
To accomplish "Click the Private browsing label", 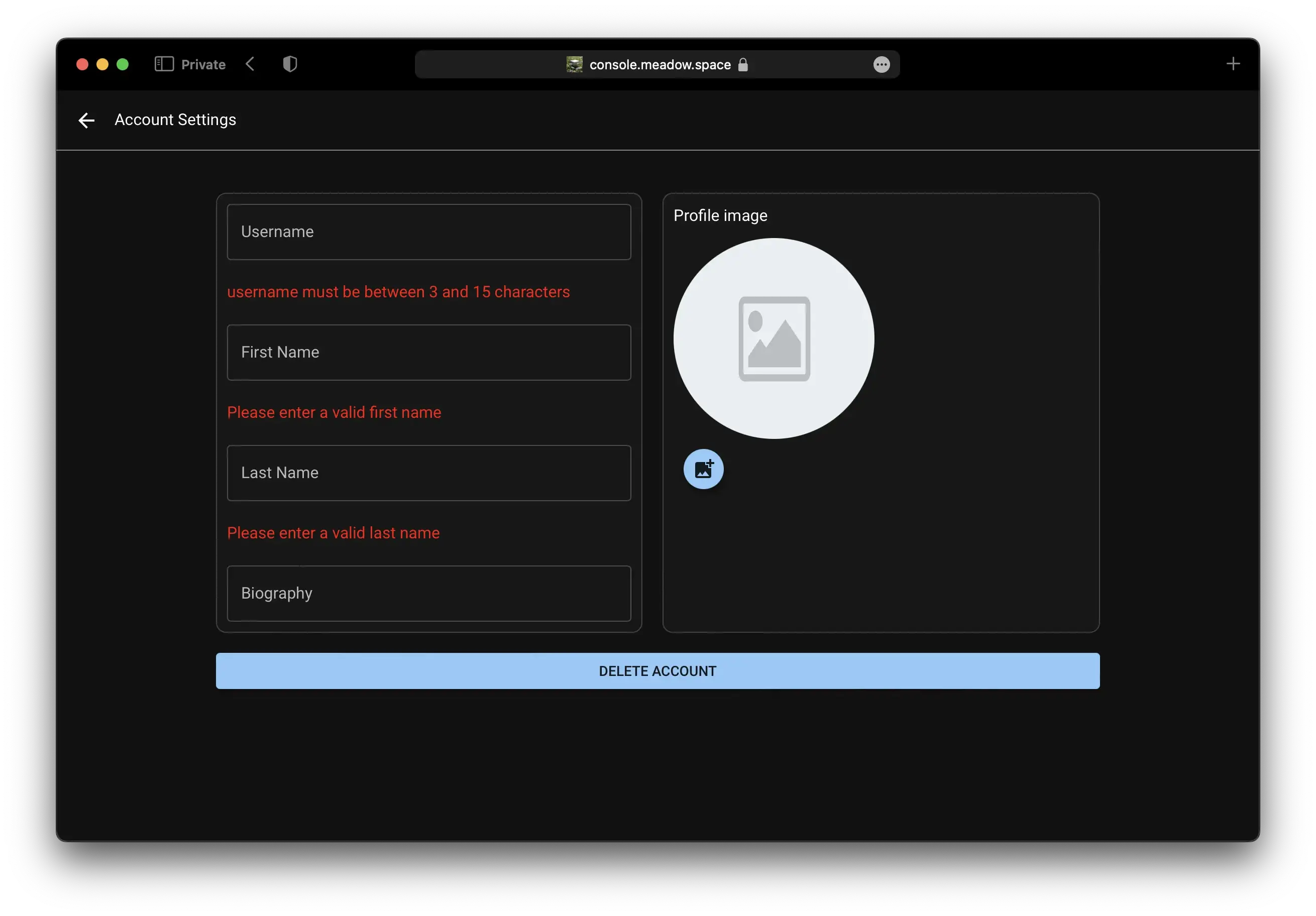I will pyautogui.click(x=203, y=65).
